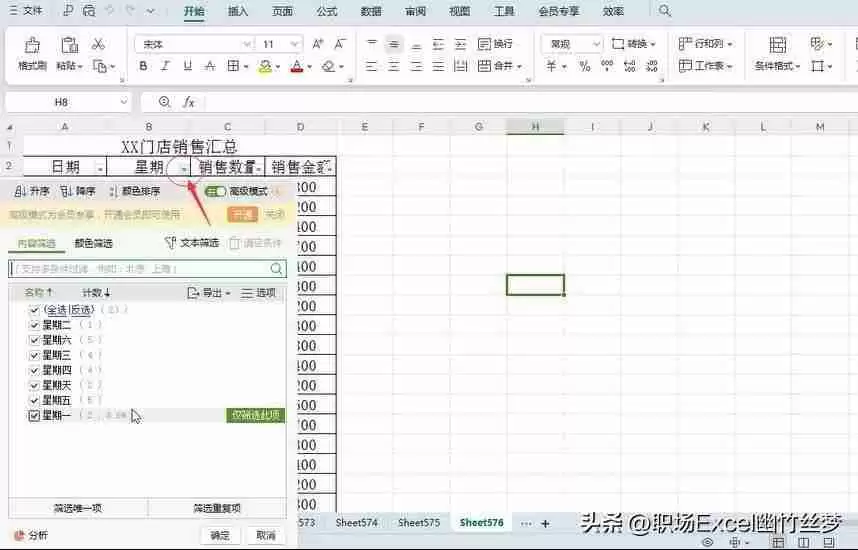Click the Export (导出) icon in filter list

[x=193, y=293]
